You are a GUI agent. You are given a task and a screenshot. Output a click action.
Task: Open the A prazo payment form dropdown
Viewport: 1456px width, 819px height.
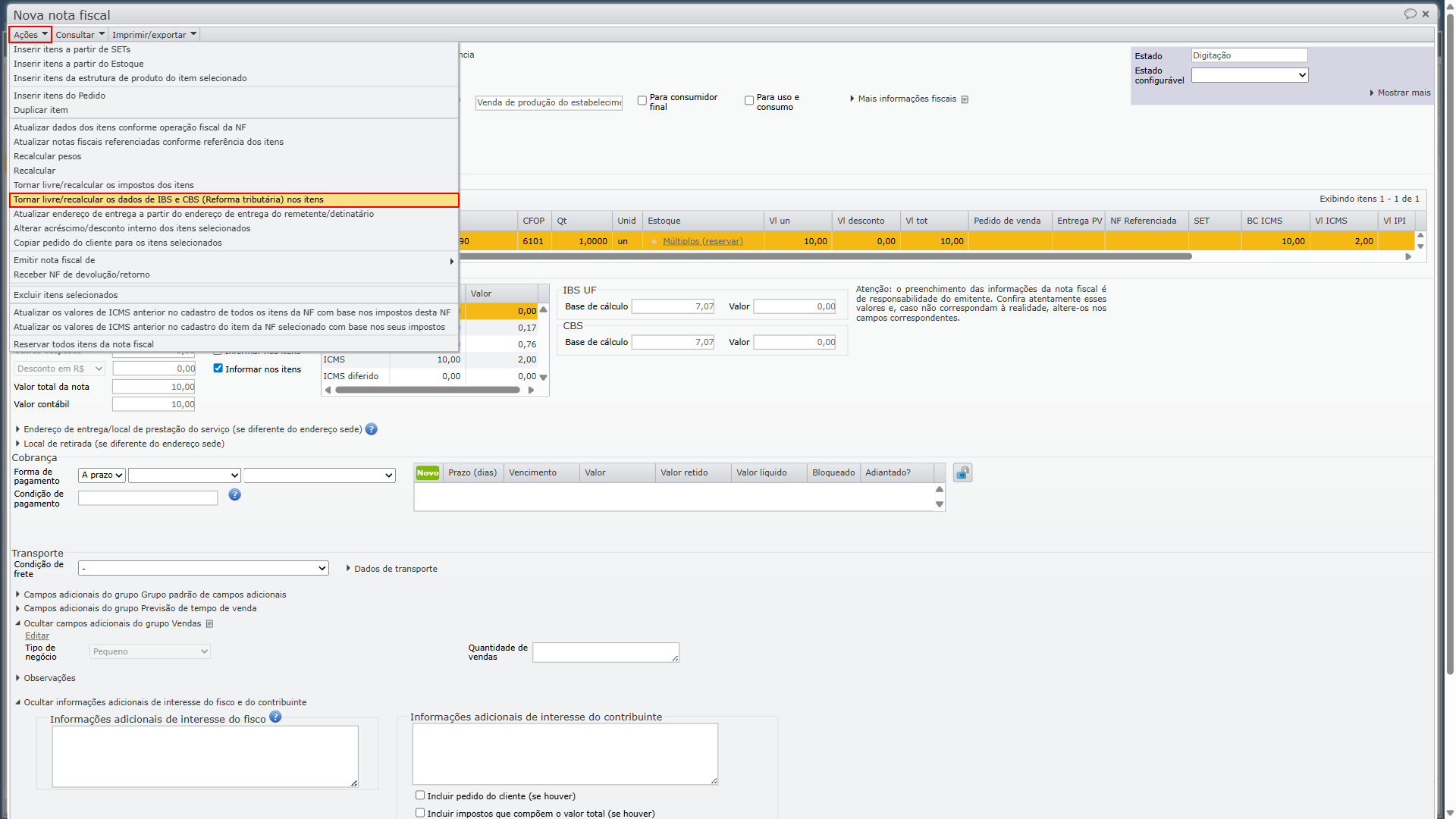click(102, 475)
